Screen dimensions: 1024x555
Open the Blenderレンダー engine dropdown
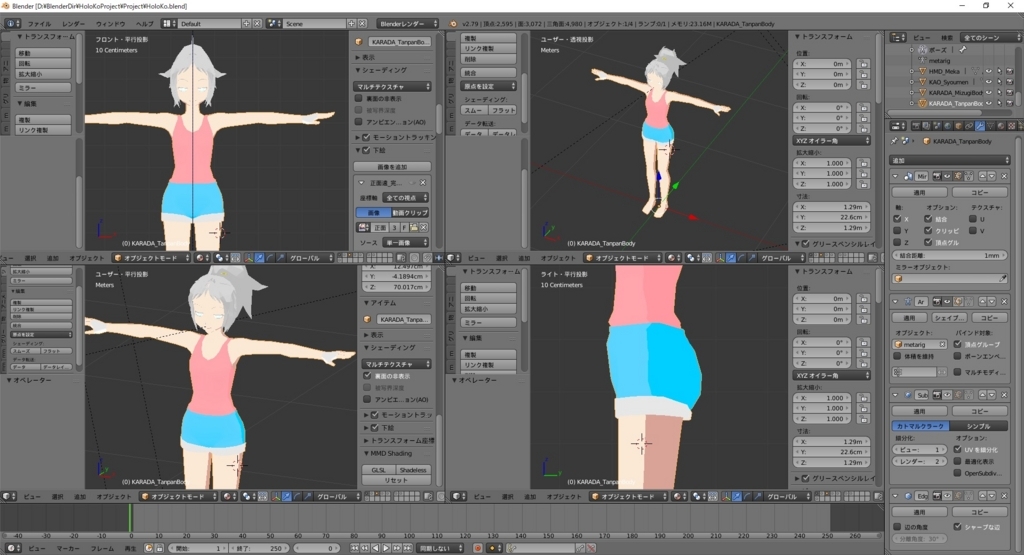[408, 24]
